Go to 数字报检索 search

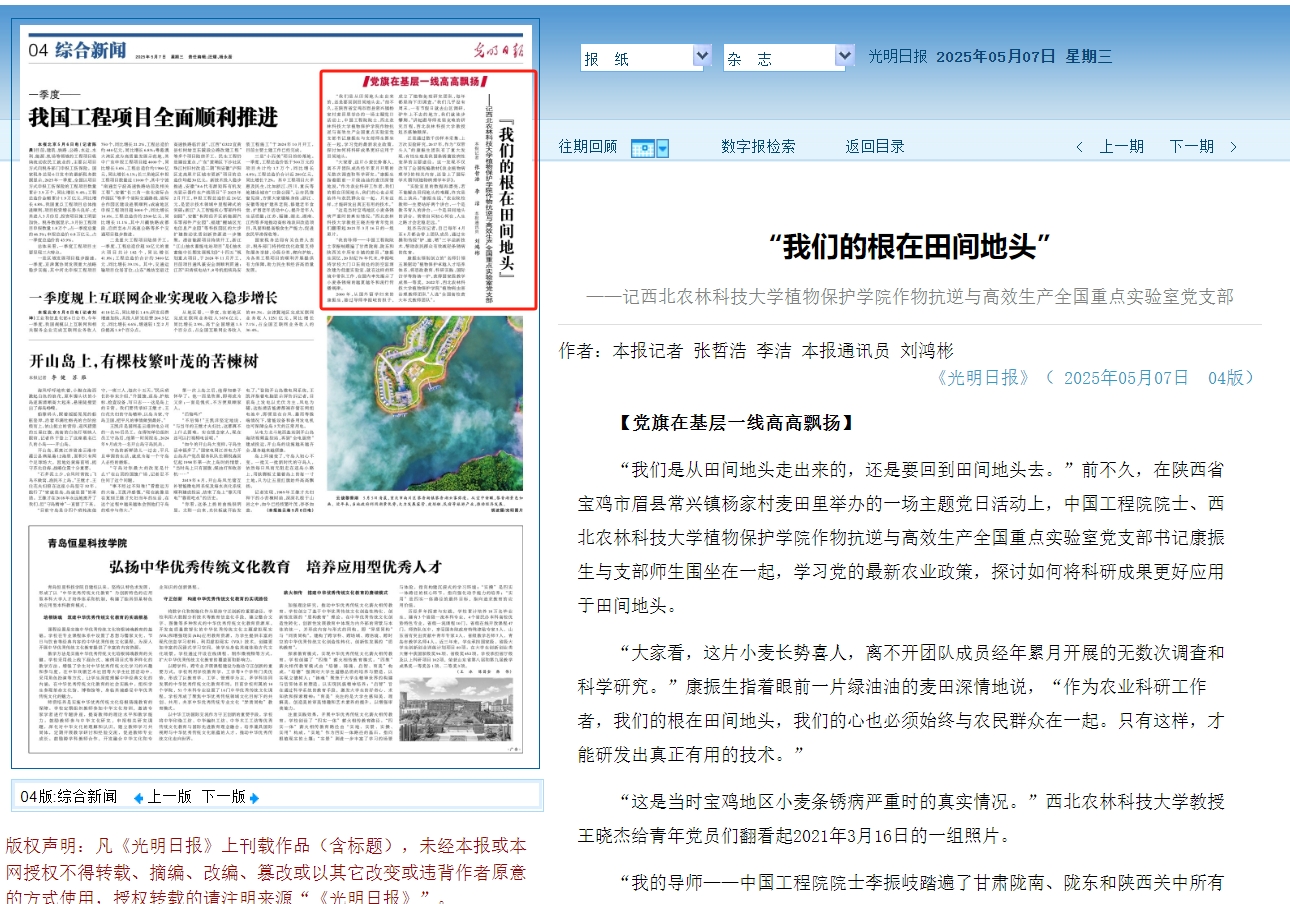(x=758, y=147)
